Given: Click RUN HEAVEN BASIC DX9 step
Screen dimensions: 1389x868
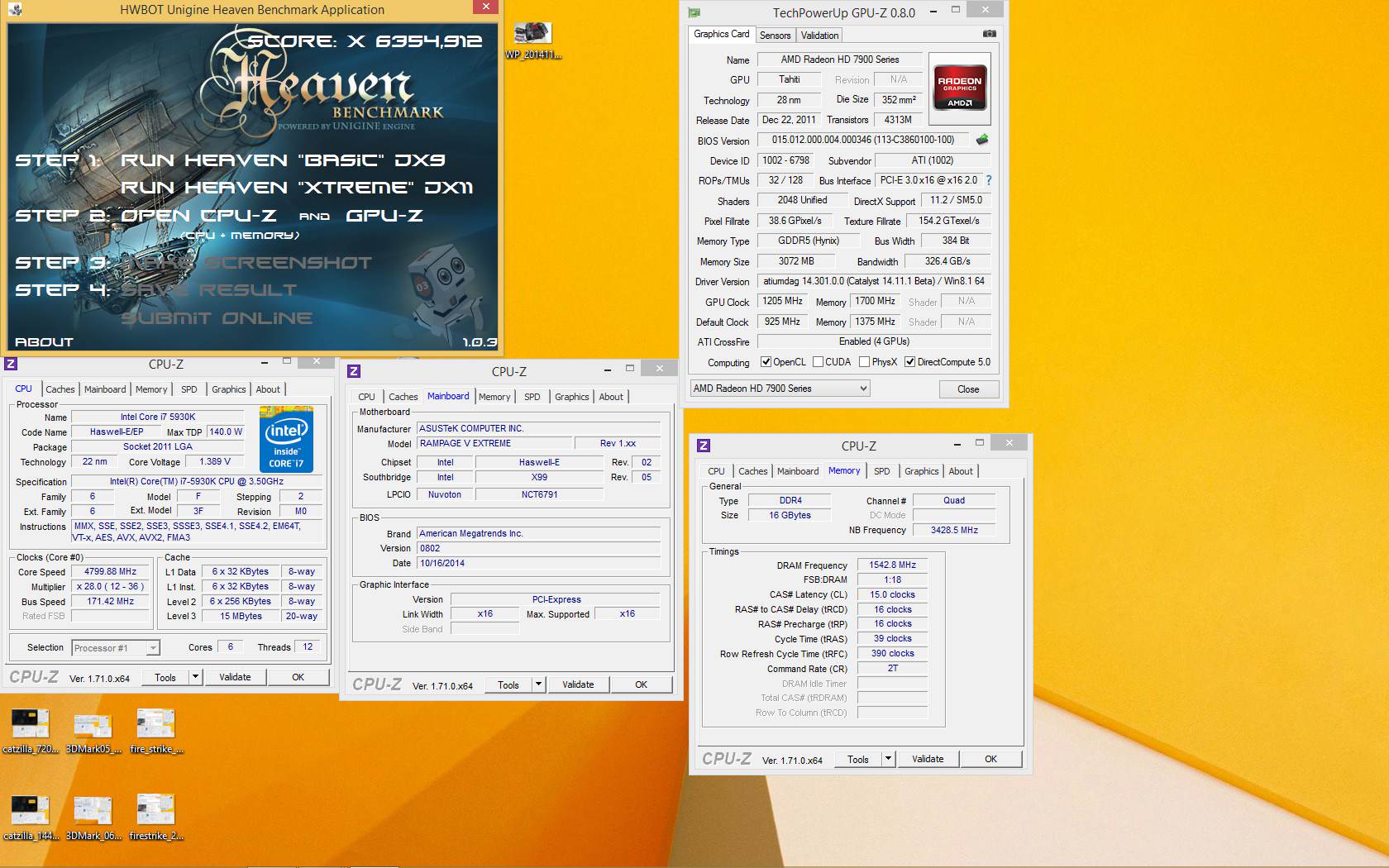Looking at the screenshot, I should pyautogui.click(x=284, y=160).
